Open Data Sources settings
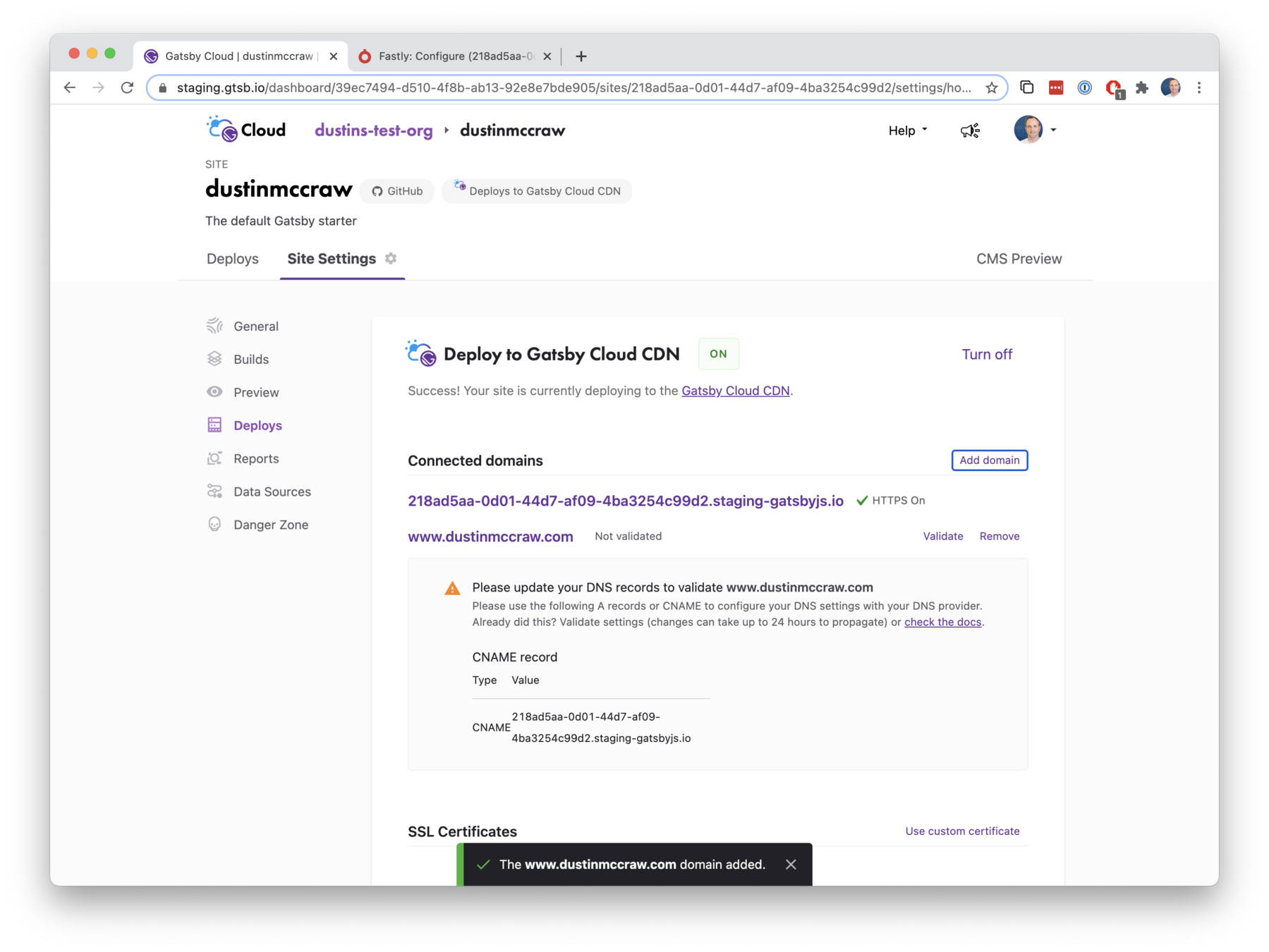This screenshot has width=1269, height=952. pos(272,492)
